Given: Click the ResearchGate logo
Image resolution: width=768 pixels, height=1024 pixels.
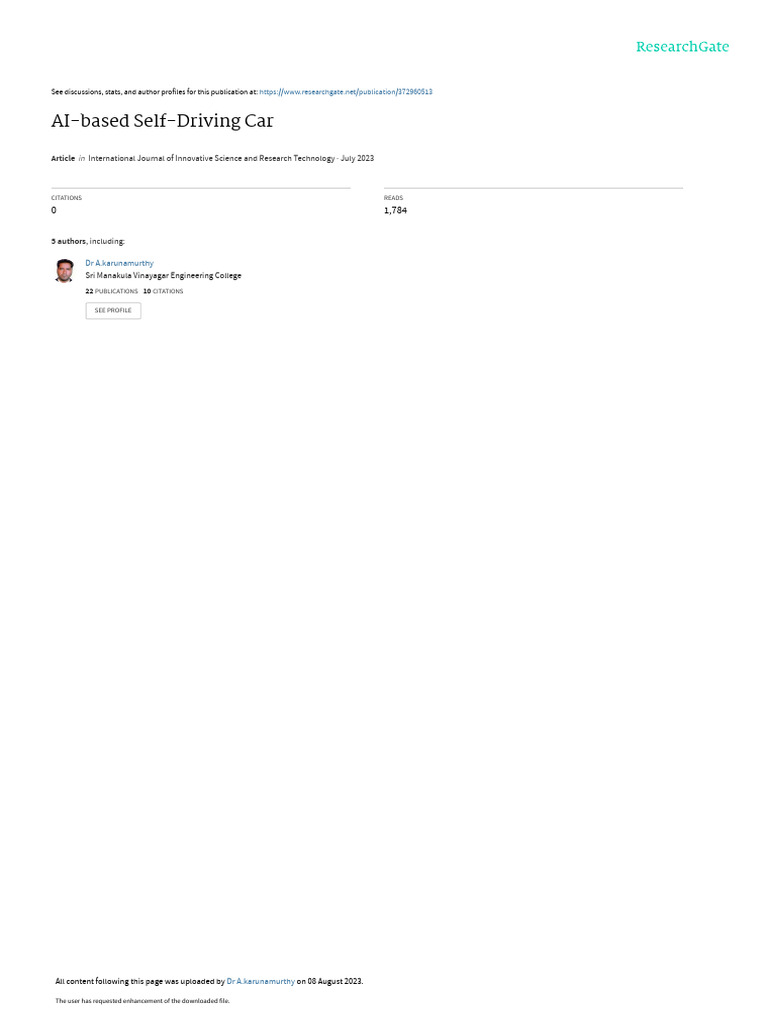Looking at the screenshot, I should tap(682, 47).
